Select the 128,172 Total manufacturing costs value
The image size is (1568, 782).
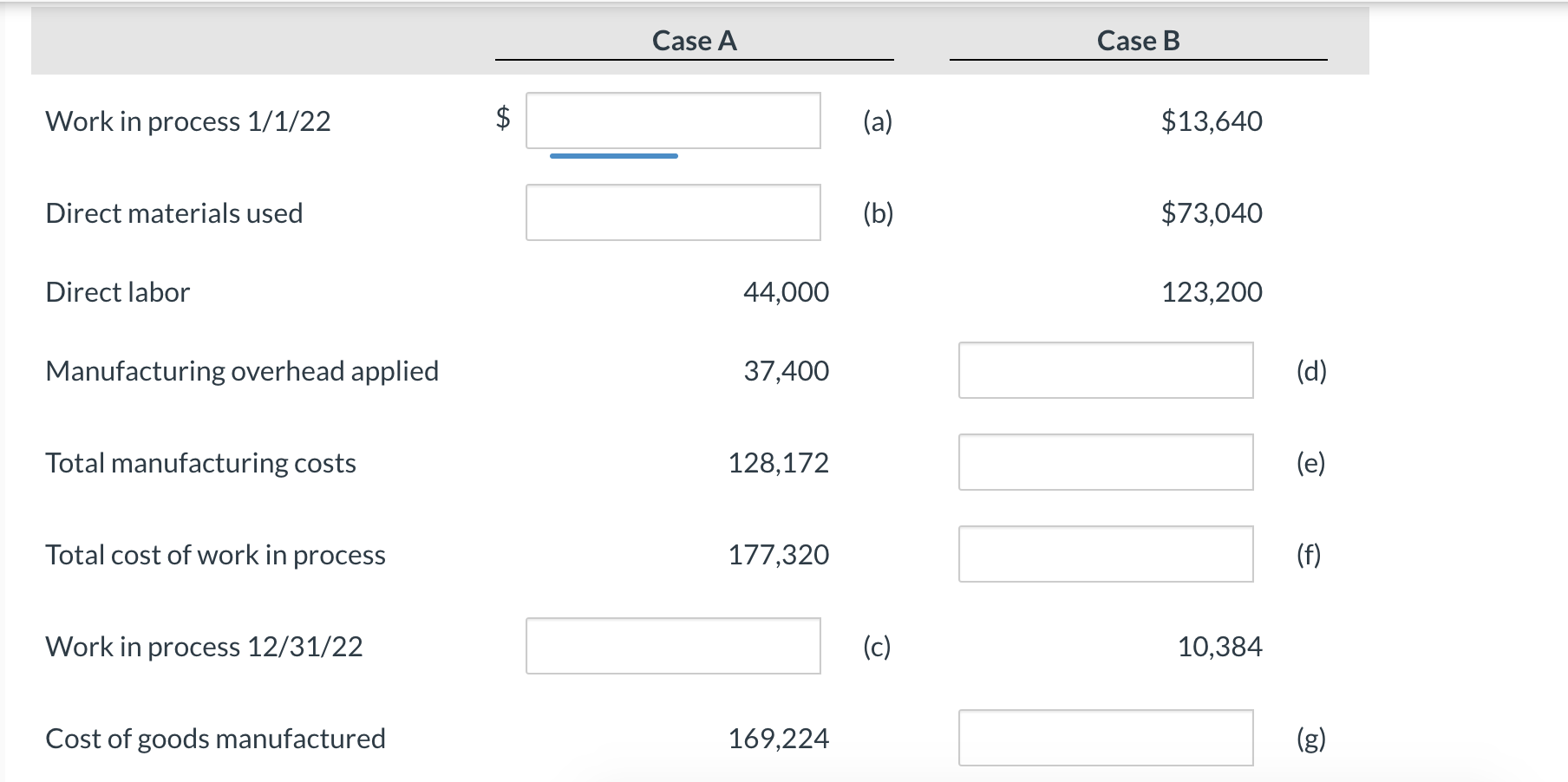tap(780, 463)
